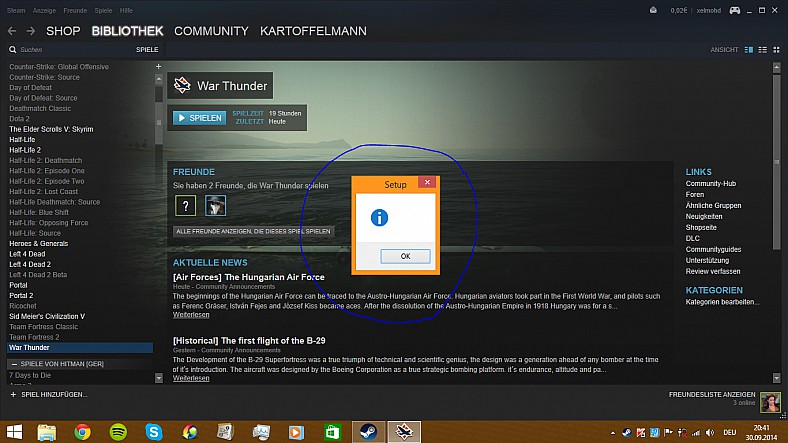This screenshot has height=443, width=788.
Task: Click OK in the Setup dialog
Action: point(405,256)
